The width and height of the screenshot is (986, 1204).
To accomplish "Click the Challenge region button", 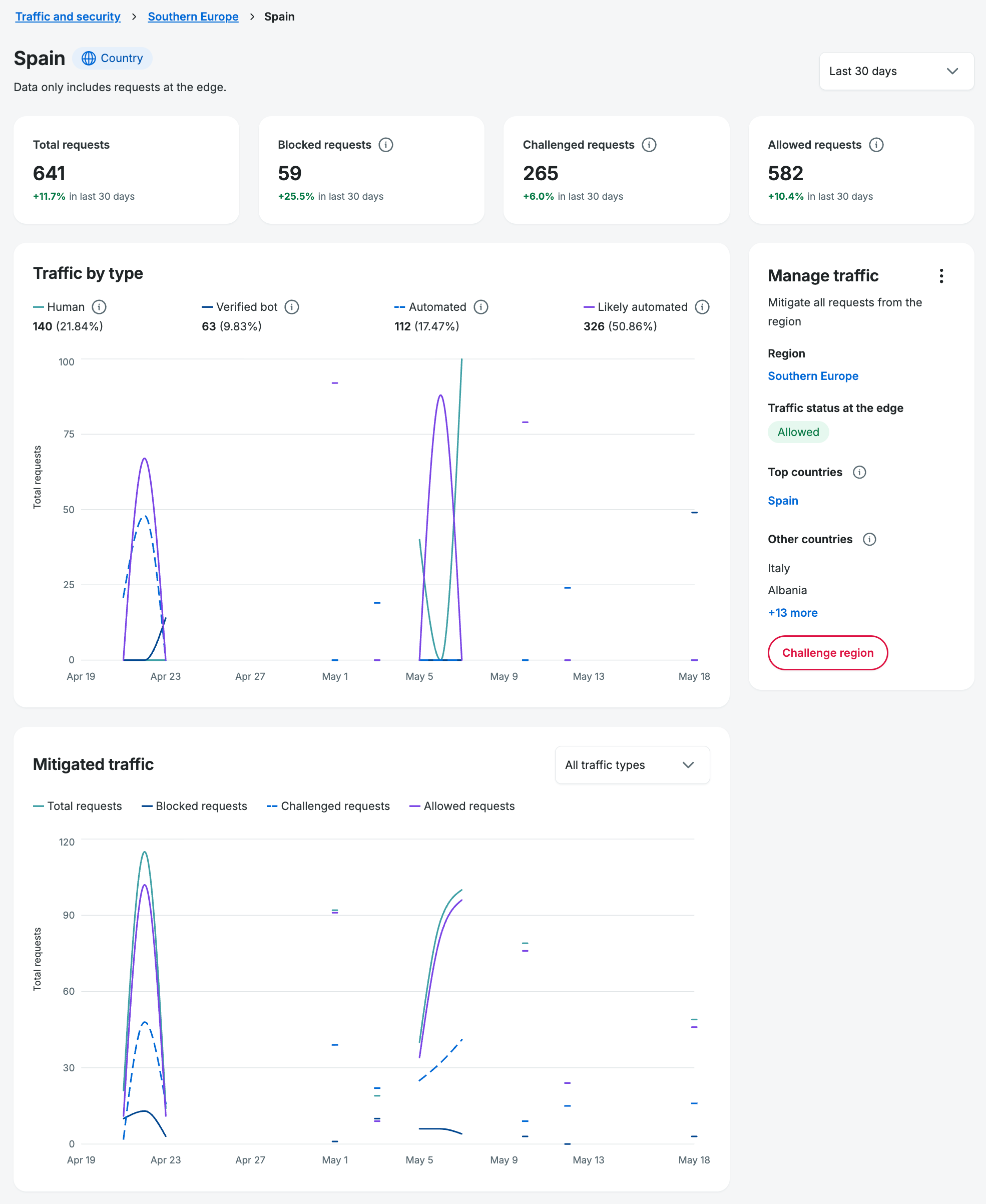I will (827, 652).
